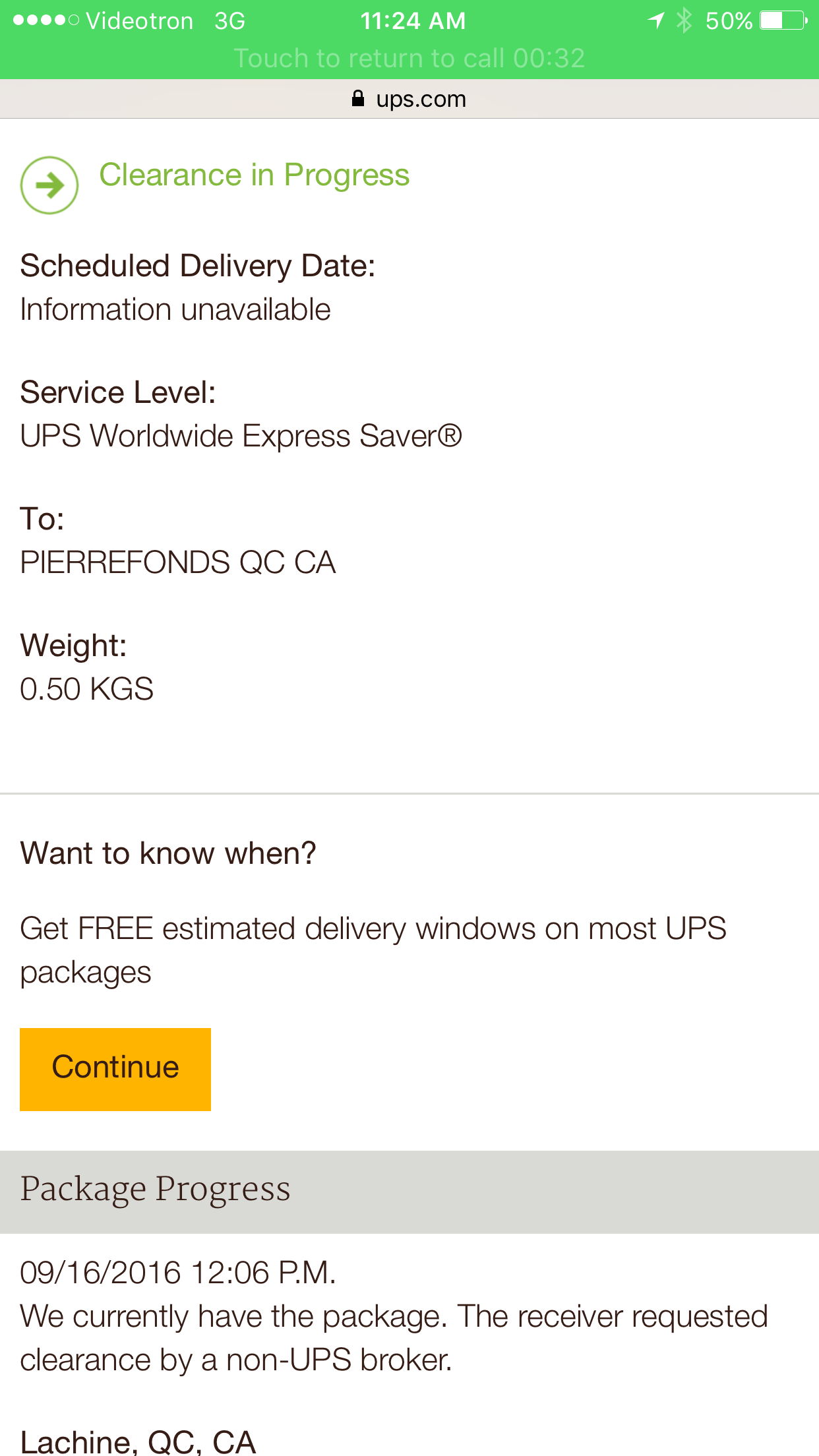The image size is (819, 1456).
Task: Tap 'Touch to return to call' banner
Action: tap(409, 58)
